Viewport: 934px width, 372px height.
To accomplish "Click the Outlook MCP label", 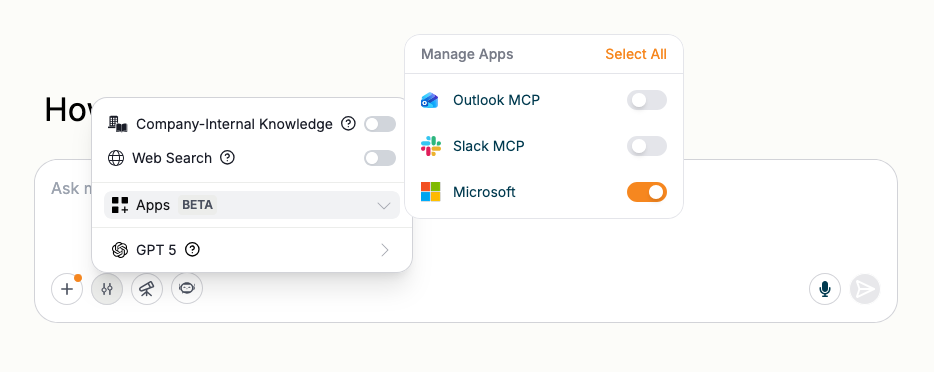I will pyautogui.click(x=496, y=100).
